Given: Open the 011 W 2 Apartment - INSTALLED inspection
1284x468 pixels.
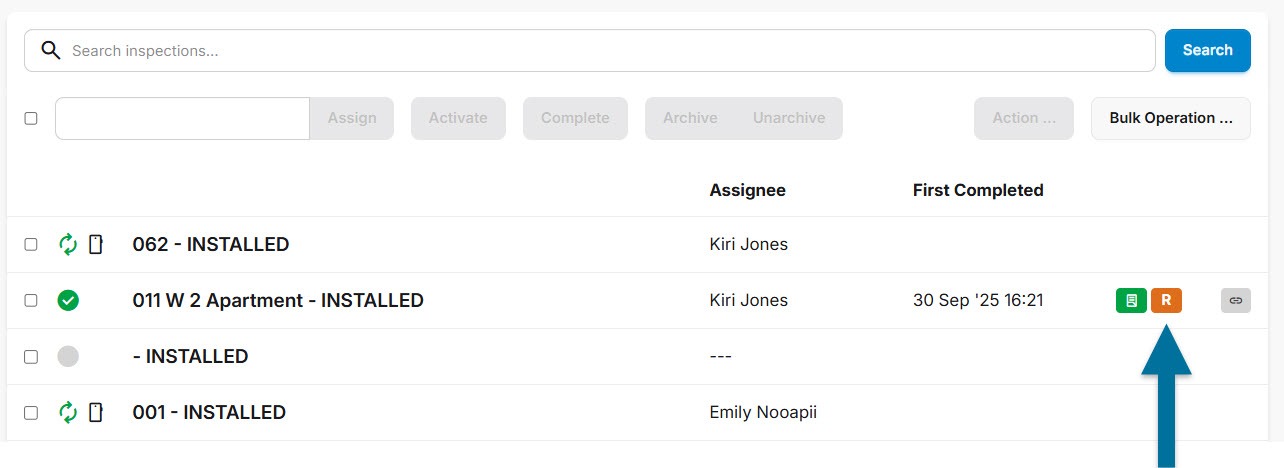Looking at the screenshot, I should [278, 300].
